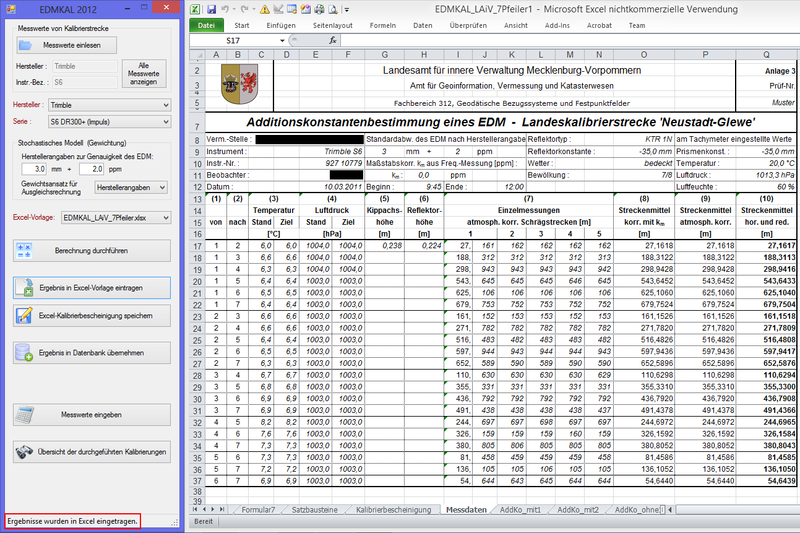Open Customize Quick Access Toolbar arrow
Image resolution: width=800 pixels, height=533 pixels.
click(346, 10)
